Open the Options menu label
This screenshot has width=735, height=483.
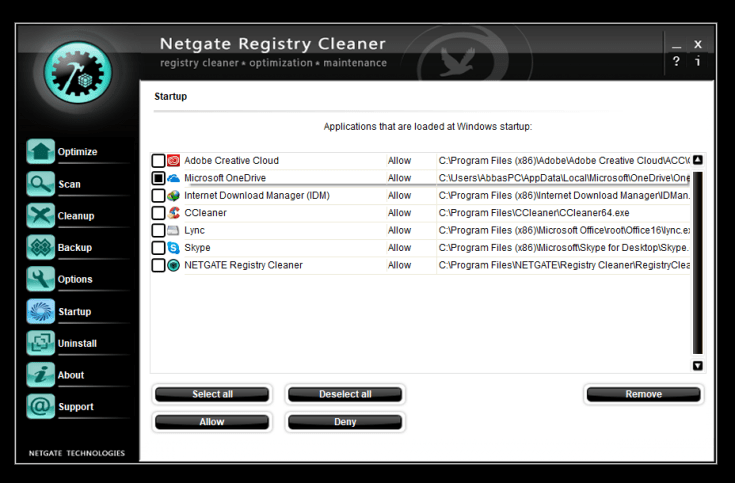pyautogui.click(x=75, y=279)
